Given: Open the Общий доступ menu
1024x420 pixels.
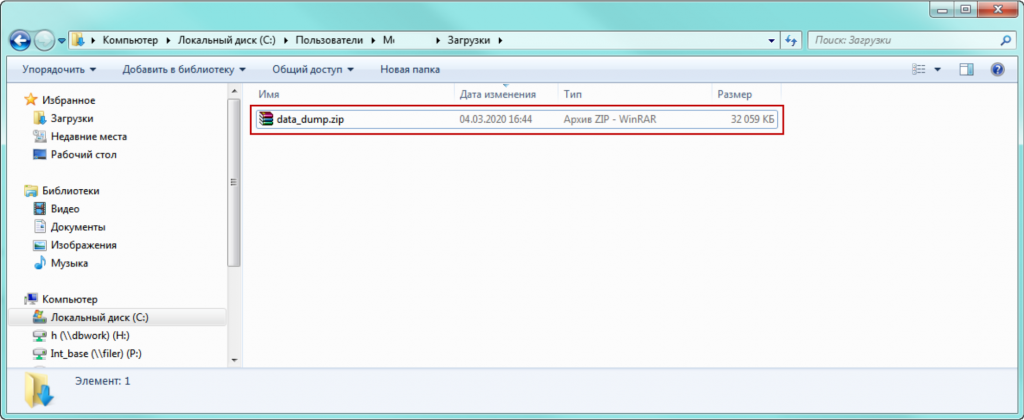Looking at the screenshot, I should 313,70.
